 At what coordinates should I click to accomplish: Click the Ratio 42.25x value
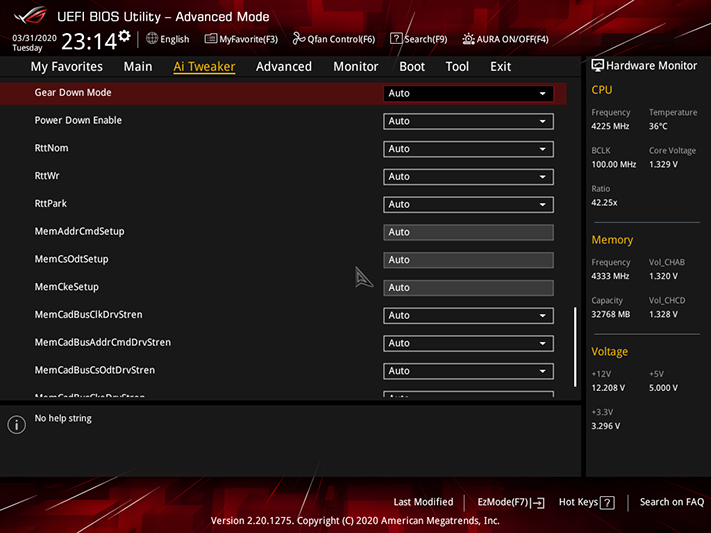[604, 202]
